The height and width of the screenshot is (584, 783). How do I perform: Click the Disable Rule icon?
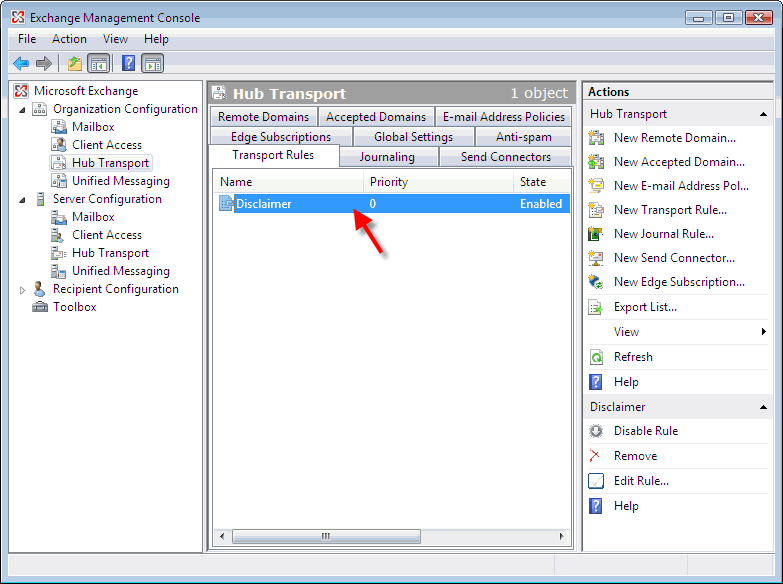pyautogui.click(x=596, y=431)
